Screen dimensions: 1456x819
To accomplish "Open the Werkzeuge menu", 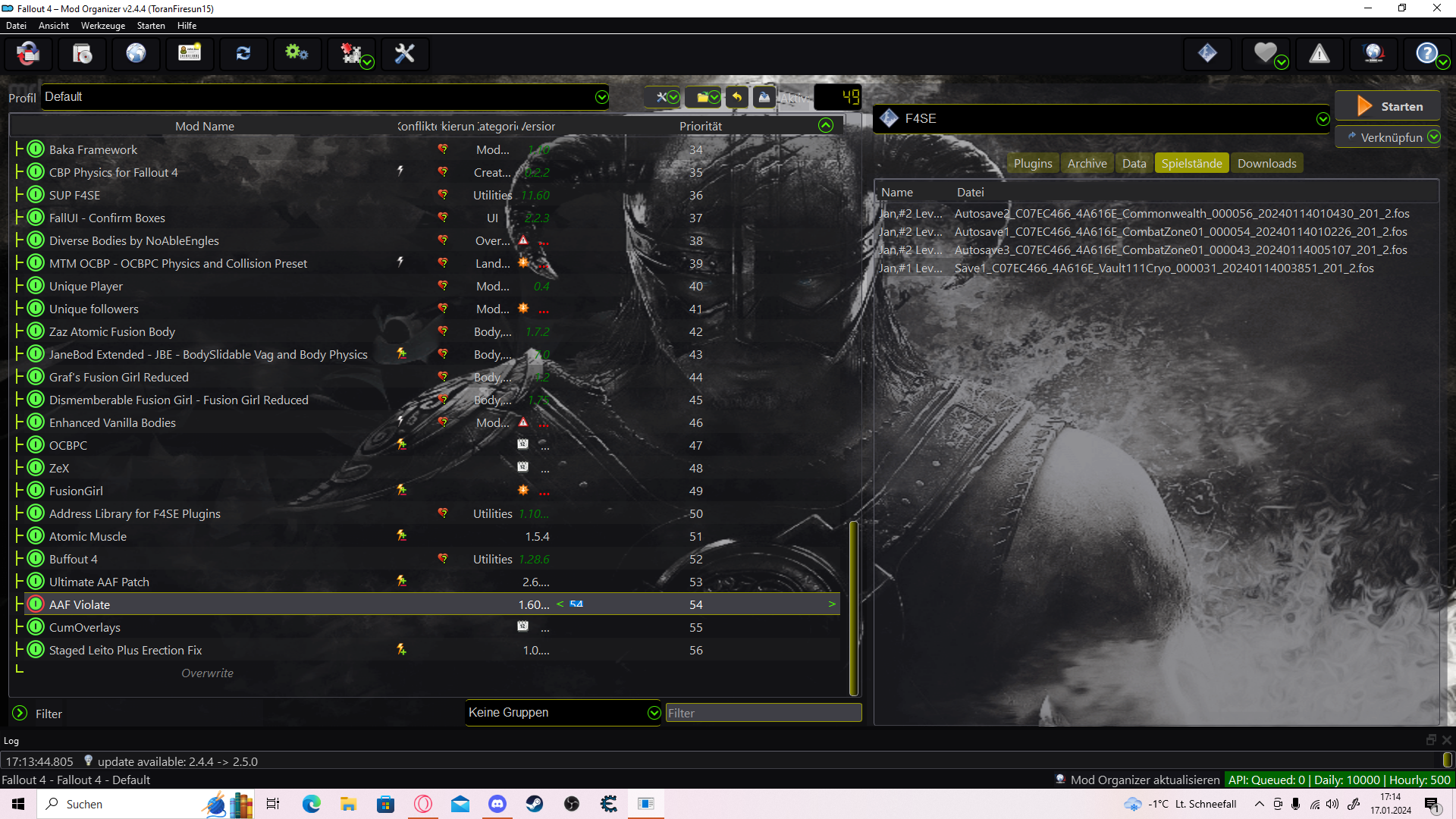I will click(x=102, y=26).
